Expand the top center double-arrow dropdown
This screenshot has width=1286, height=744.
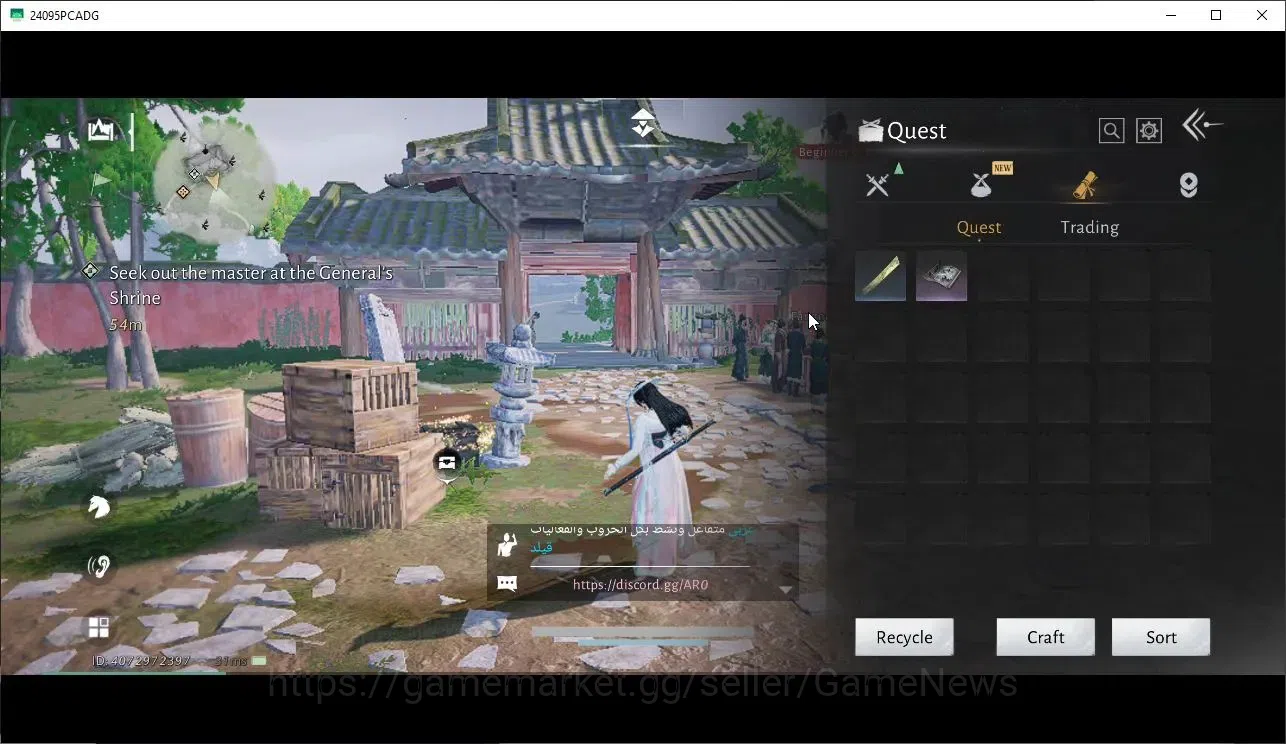[643, 123]
